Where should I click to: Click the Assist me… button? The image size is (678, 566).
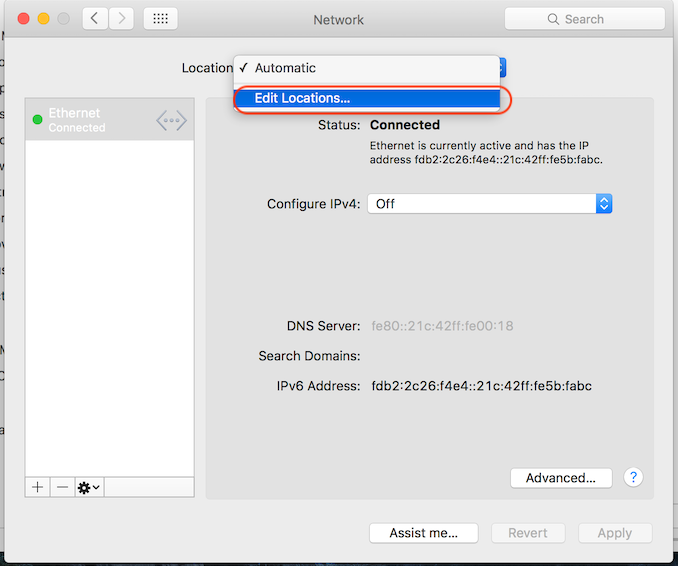click(x=424, y=533)
